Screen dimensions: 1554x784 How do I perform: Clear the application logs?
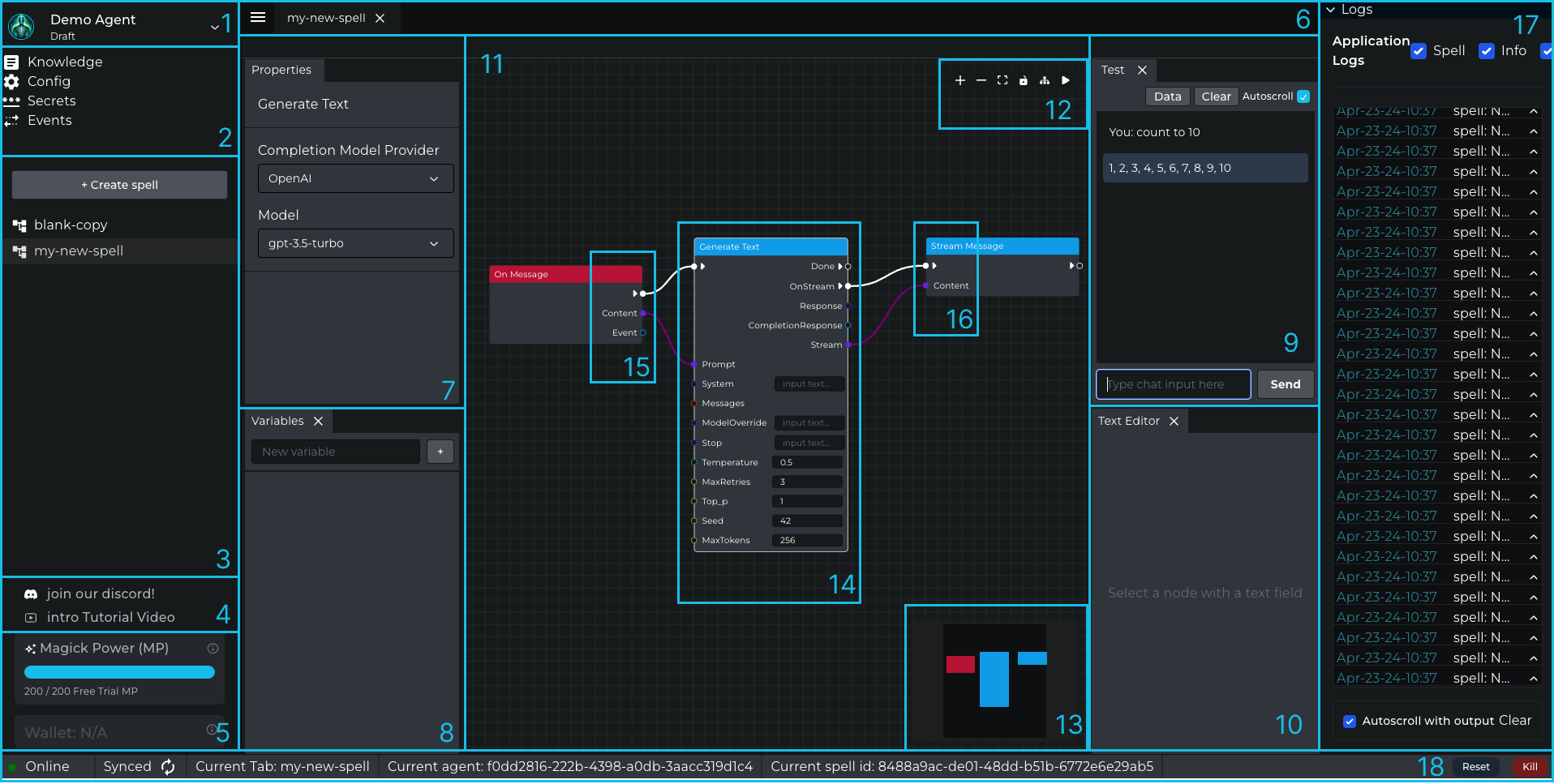(x=1514, y=721)
